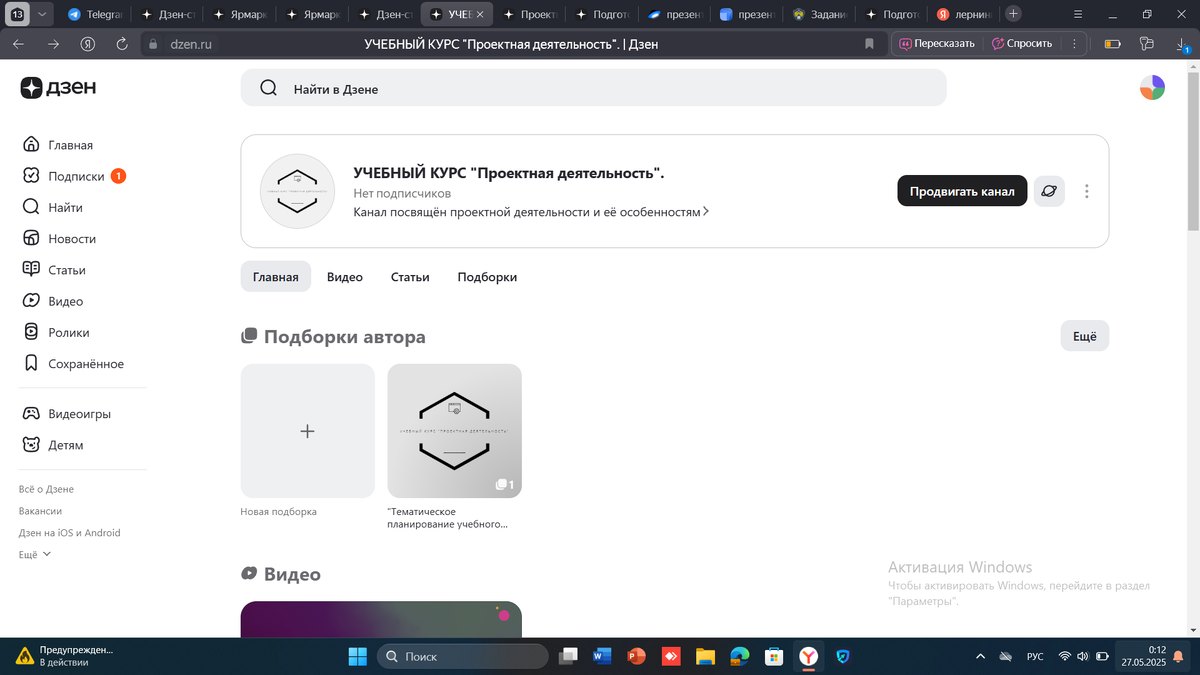Image resolution: width=1200 pixels, height=675 pixels.
Task: Click Предупреждение weather alert widget
Action: pyautogui.click(x=64, y=656)
